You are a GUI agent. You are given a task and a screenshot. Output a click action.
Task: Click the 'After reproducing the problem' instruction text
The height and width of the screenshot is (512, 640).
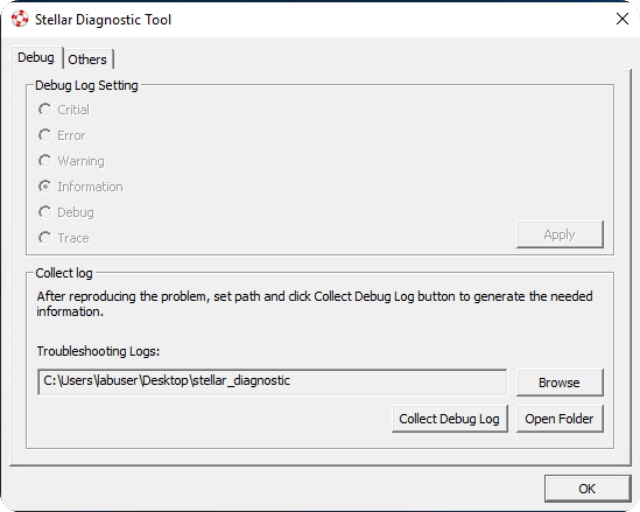(x=314, y=304)
